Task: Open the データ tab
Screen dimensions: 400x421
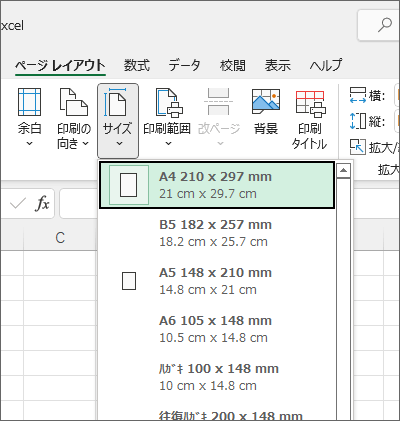Action: 184,65
